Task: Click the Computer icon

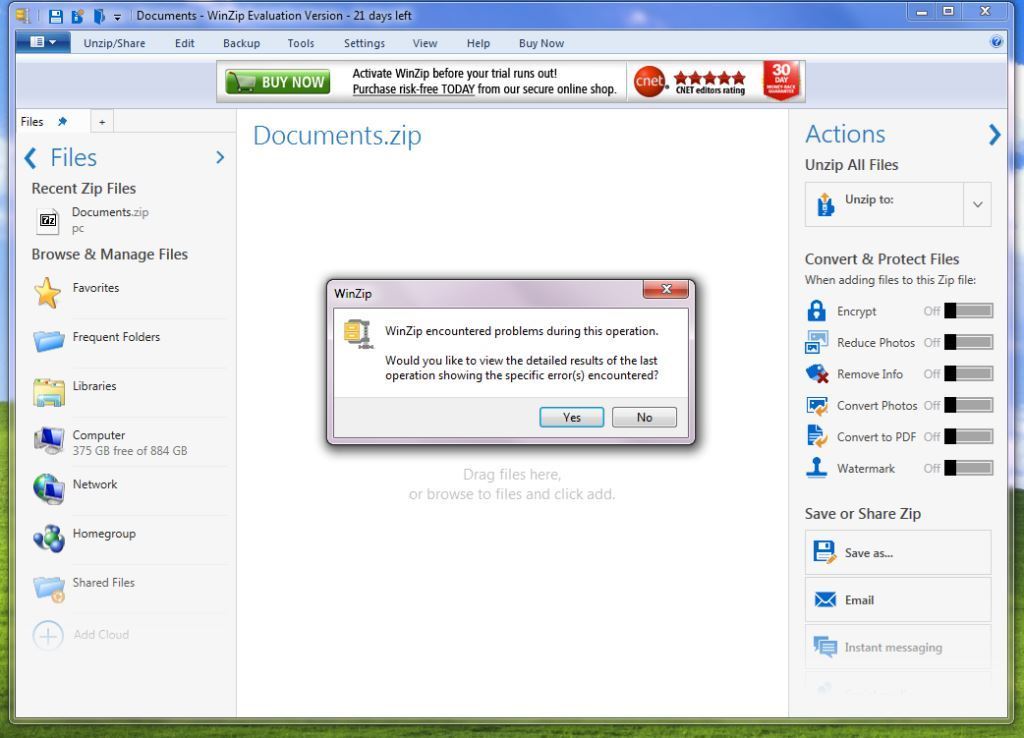Action: [49, 441]
